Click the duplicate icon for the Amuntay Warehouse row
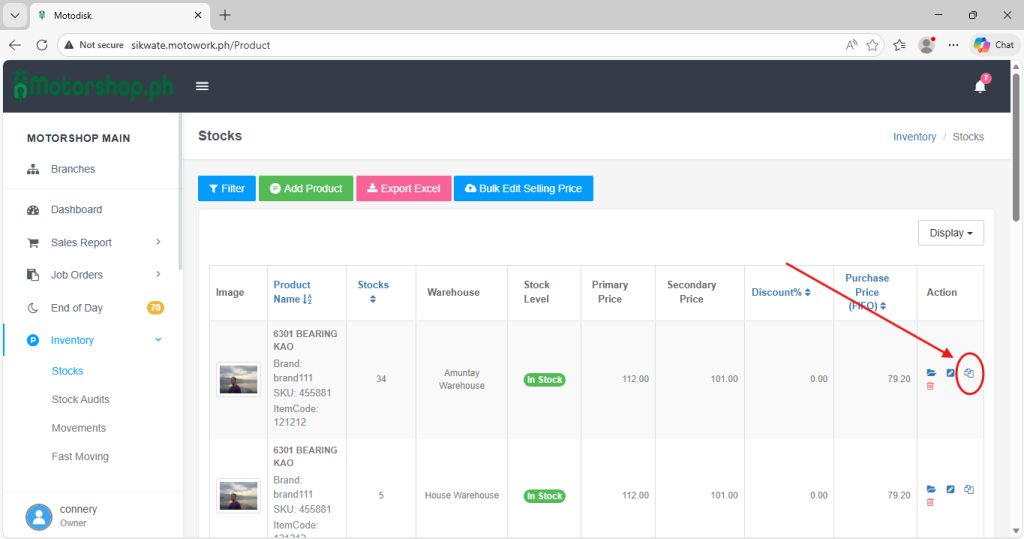 [x=968, y=373]
